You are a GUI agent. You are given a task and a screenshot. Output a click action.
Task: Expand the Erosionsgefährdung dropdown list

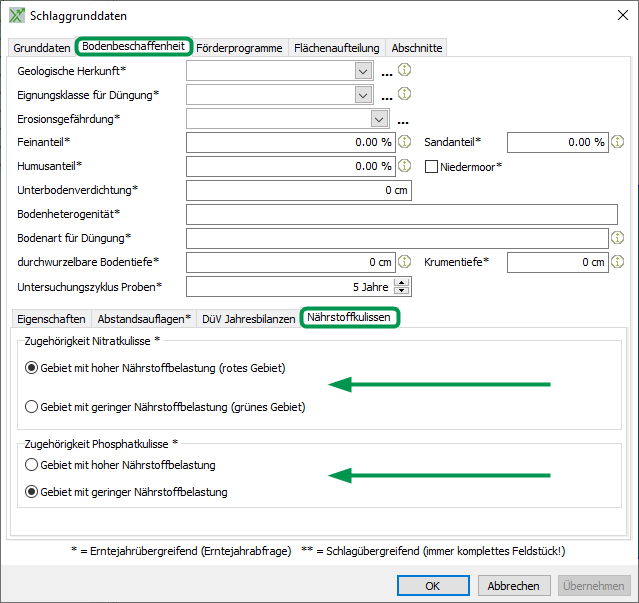click(x=379, y=119)
